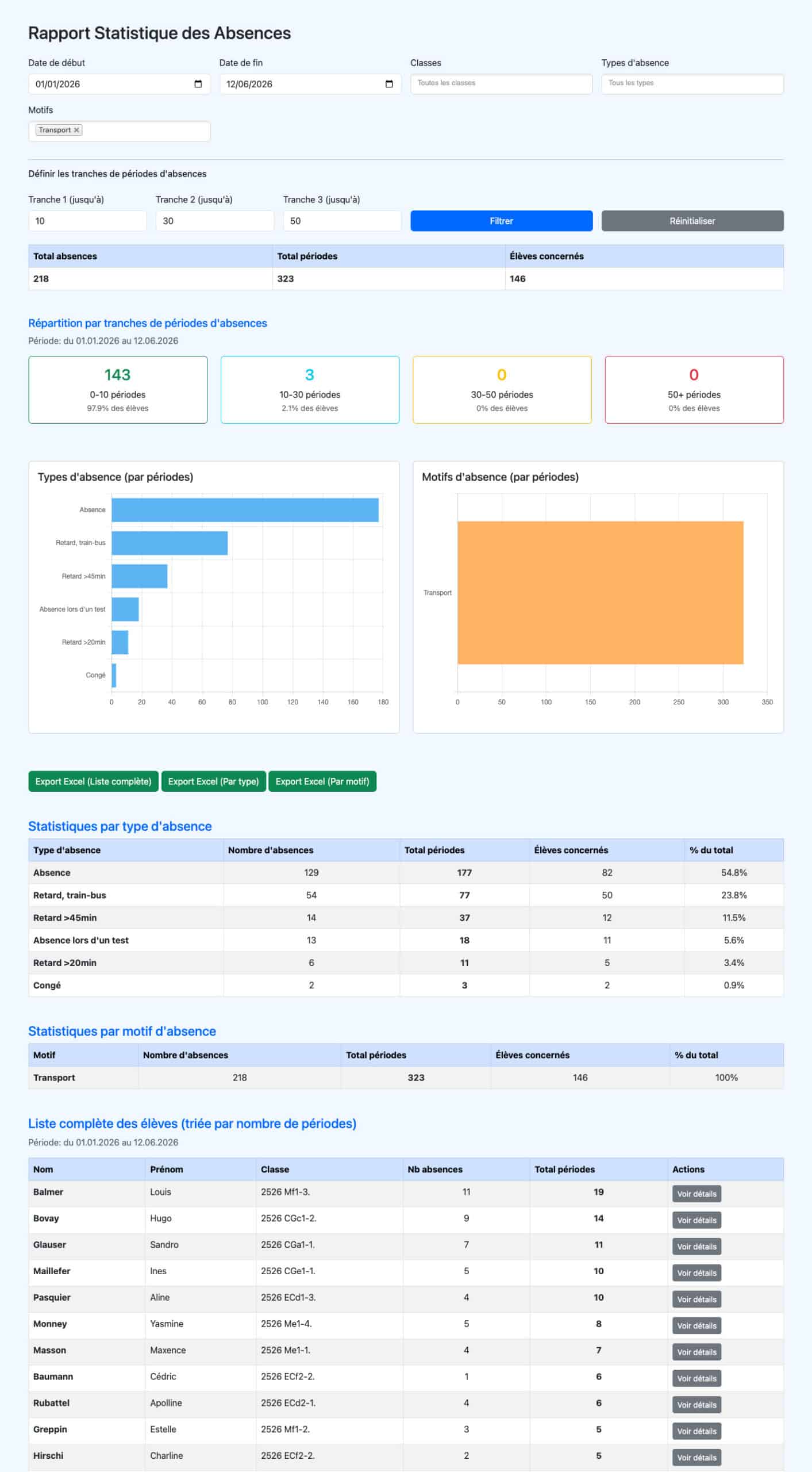View details for Greppin Estelle
This screenshot has width=812, height=1472.
tap(696, 1432)
